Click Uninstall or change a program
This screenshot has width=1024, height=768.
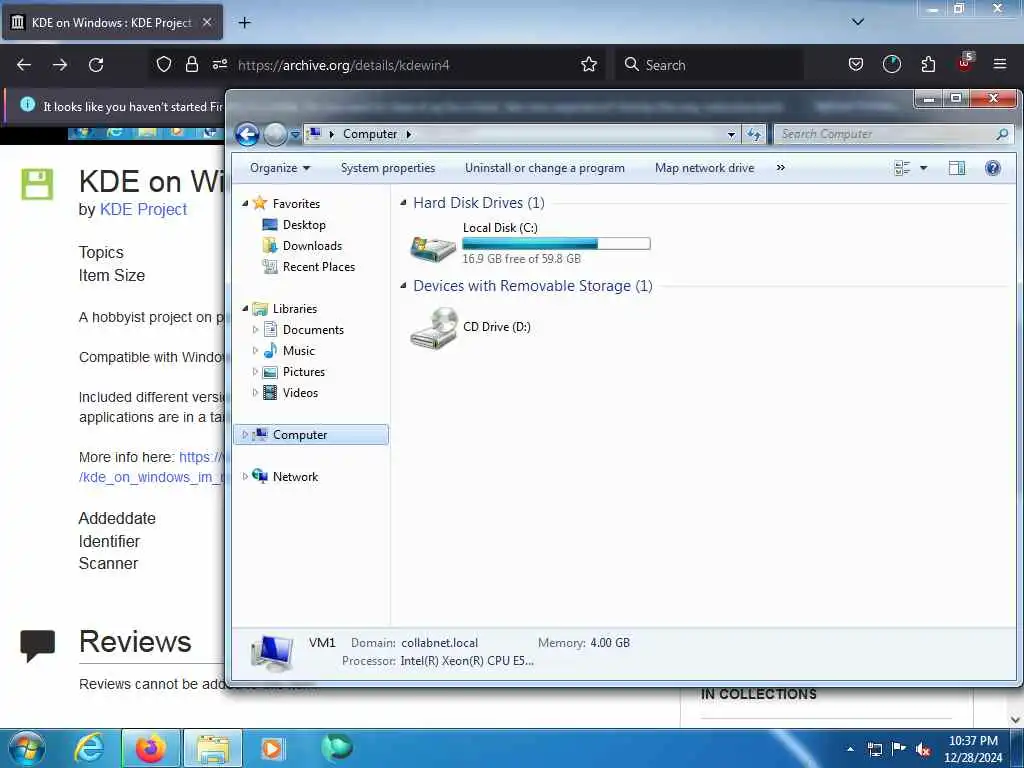(545, 168)
